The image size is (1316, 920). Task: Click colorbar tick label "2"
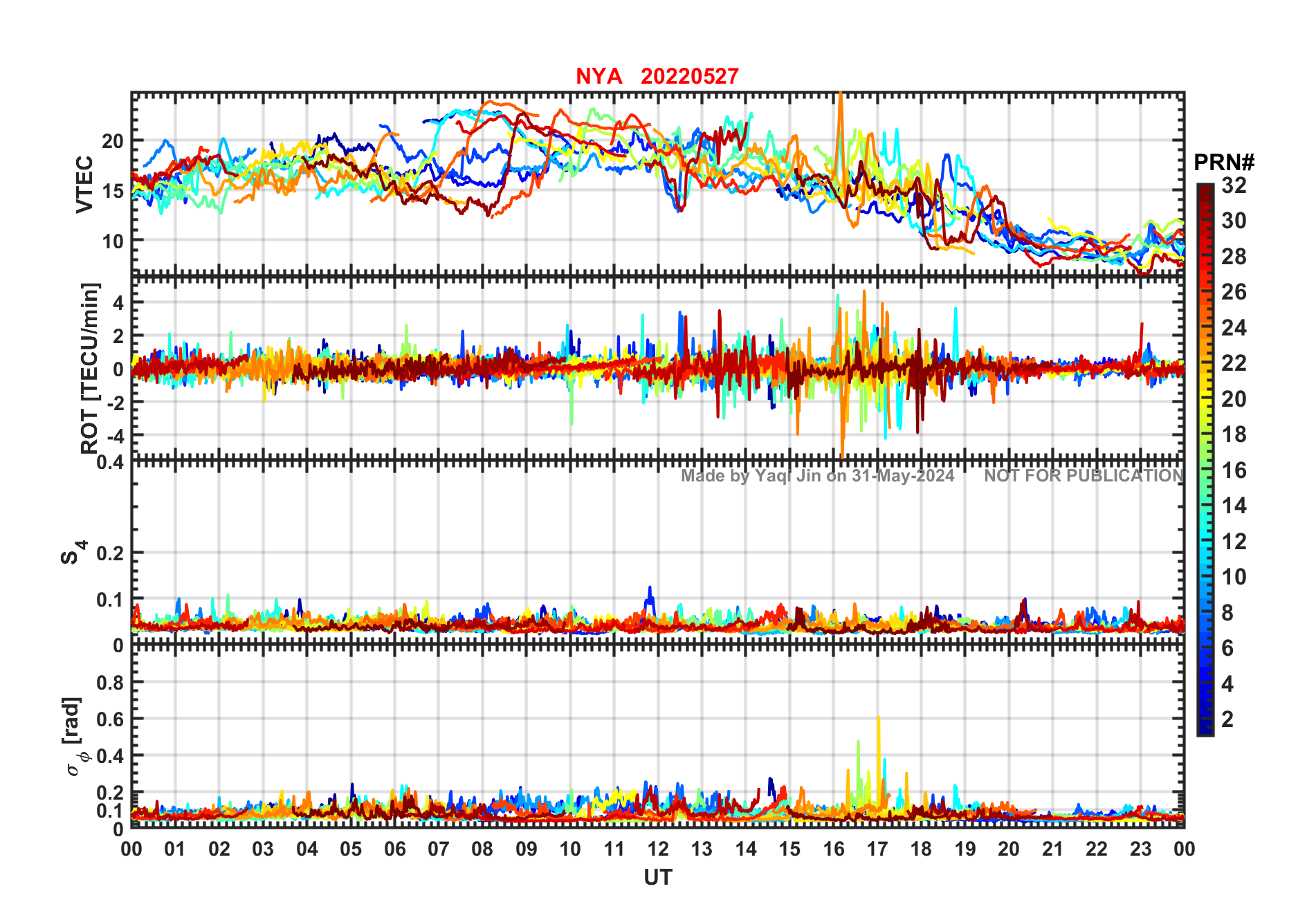click(1227, 719)
